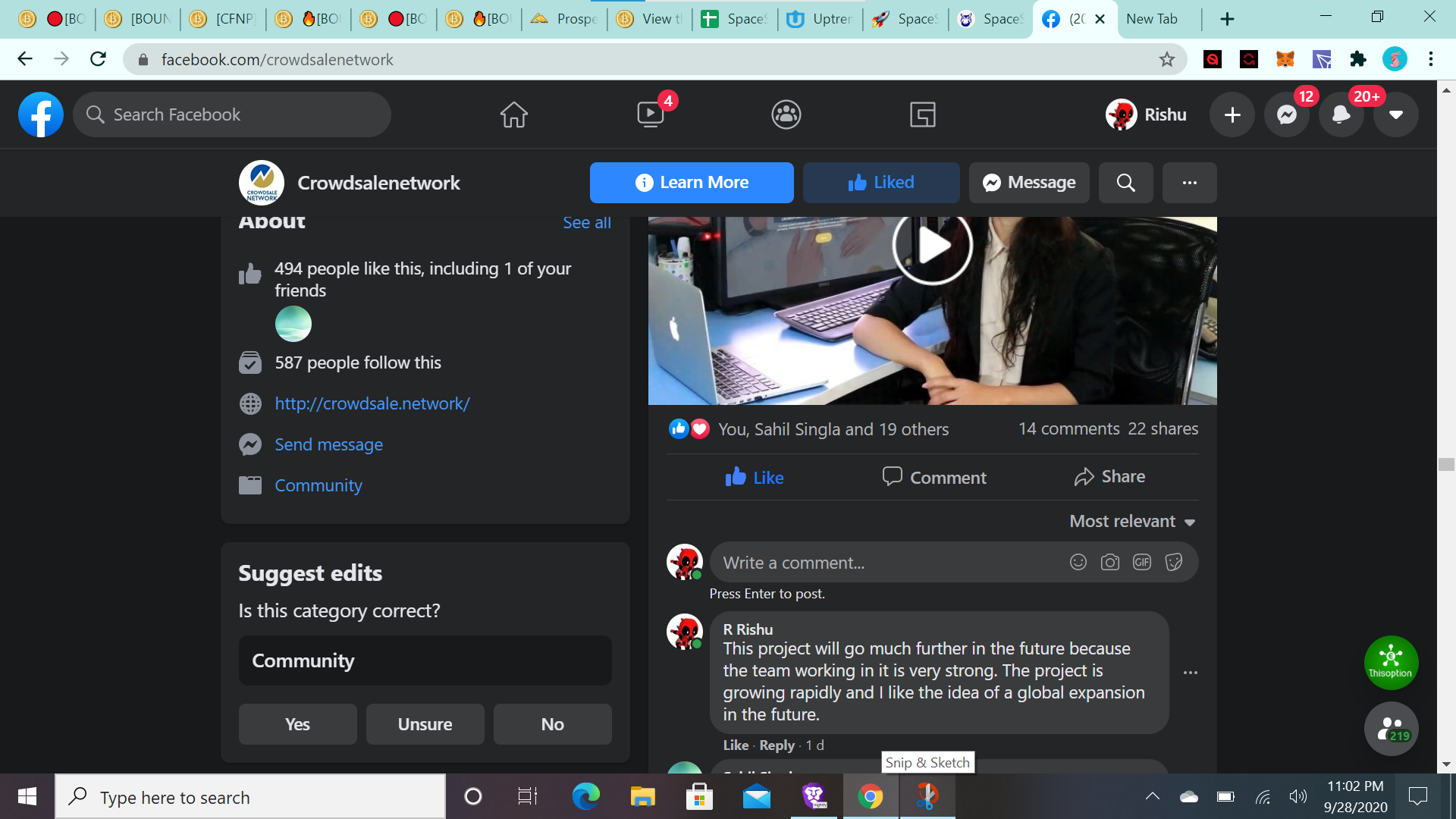
Task: Open the account dropdown arrow menu
Action: click(1396, 115)
